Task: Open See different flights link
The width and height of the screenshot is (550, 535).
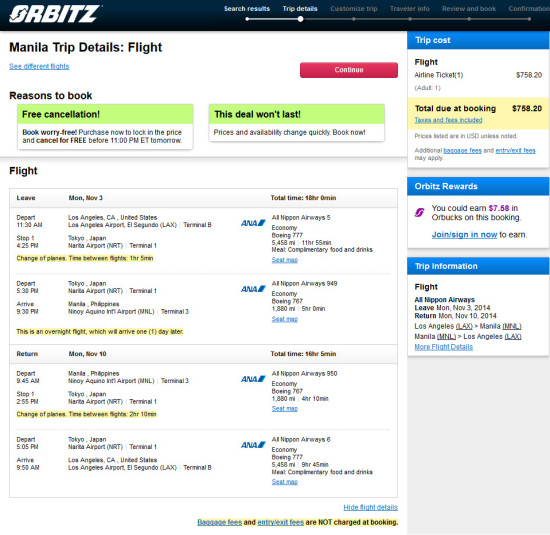Action: point(39,66)
